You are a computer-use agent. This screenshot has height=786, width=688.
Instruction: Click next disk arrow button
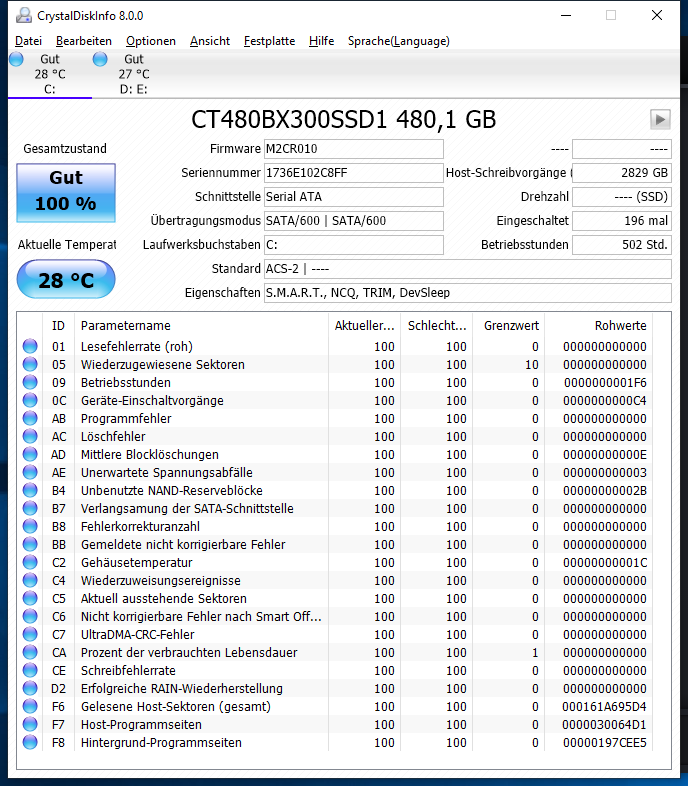[660, 120]
